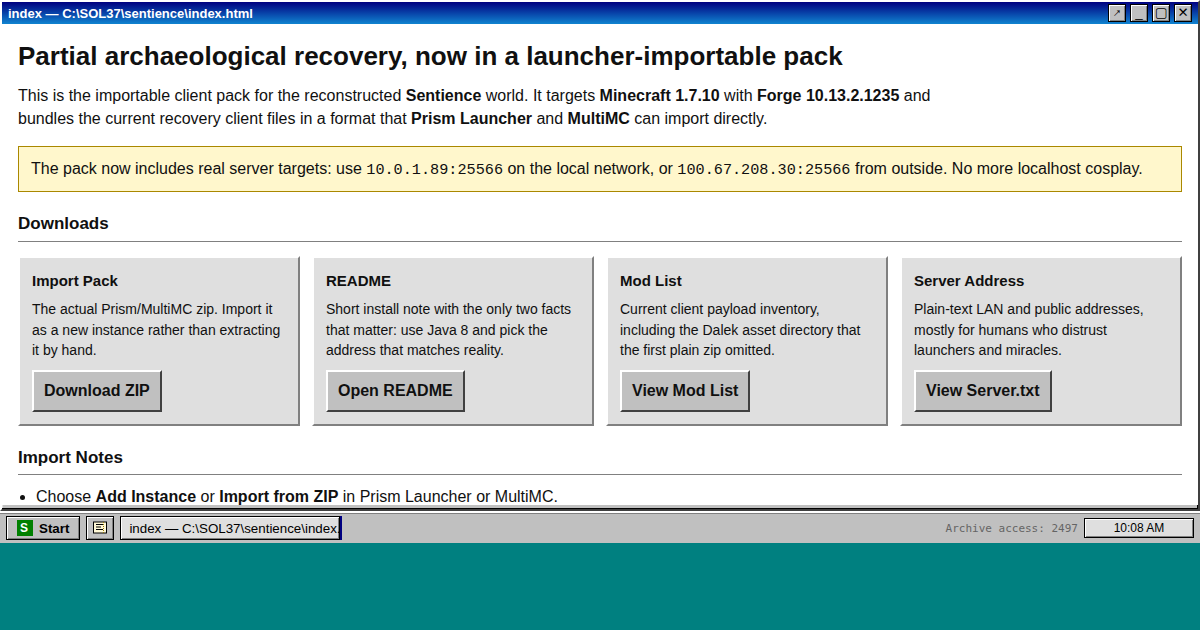
Task: Click the README card title
Action: pos(358,281)
